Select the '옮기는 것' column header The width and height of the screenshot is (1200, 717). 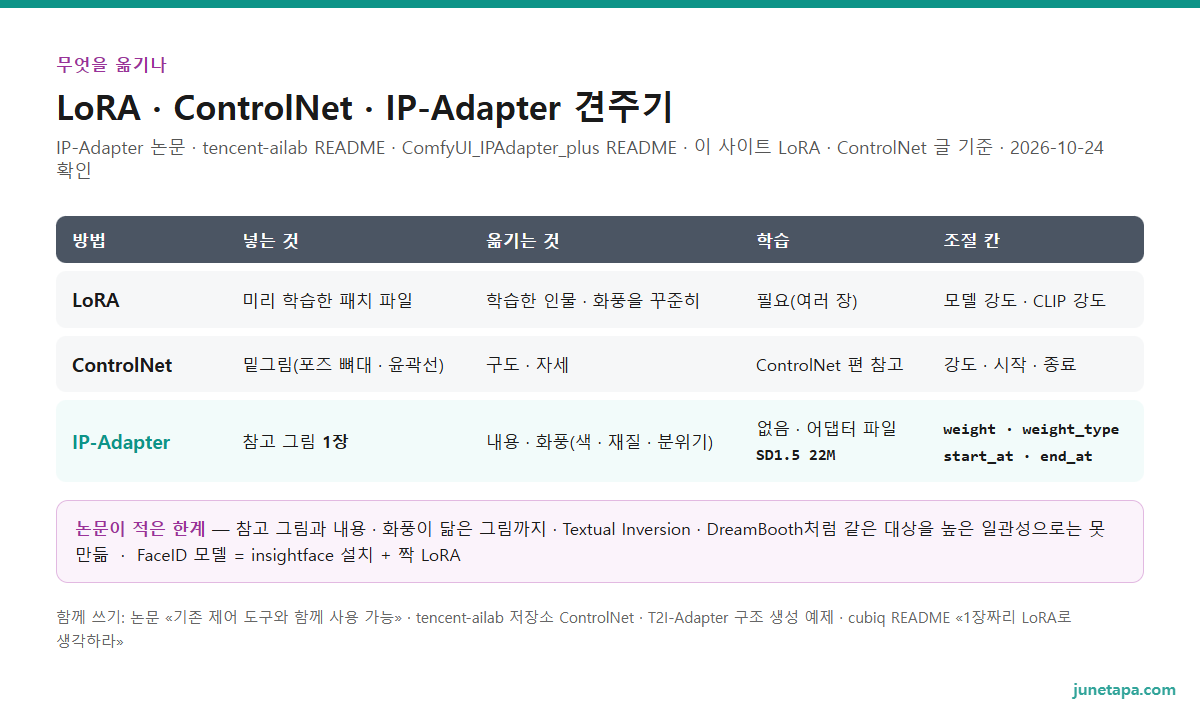(523, 240)
